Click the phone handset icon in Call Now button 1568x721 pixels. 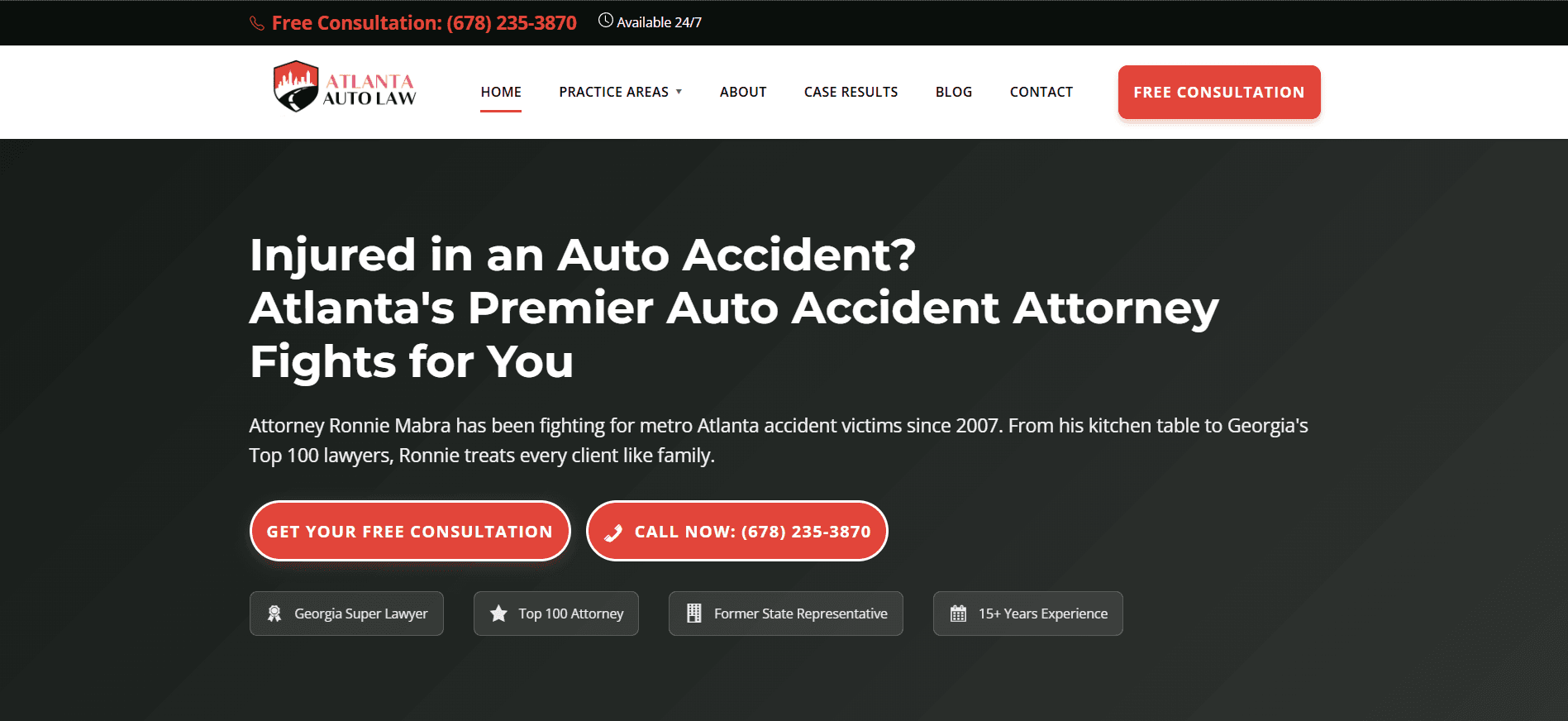click(x=612, y=532)
